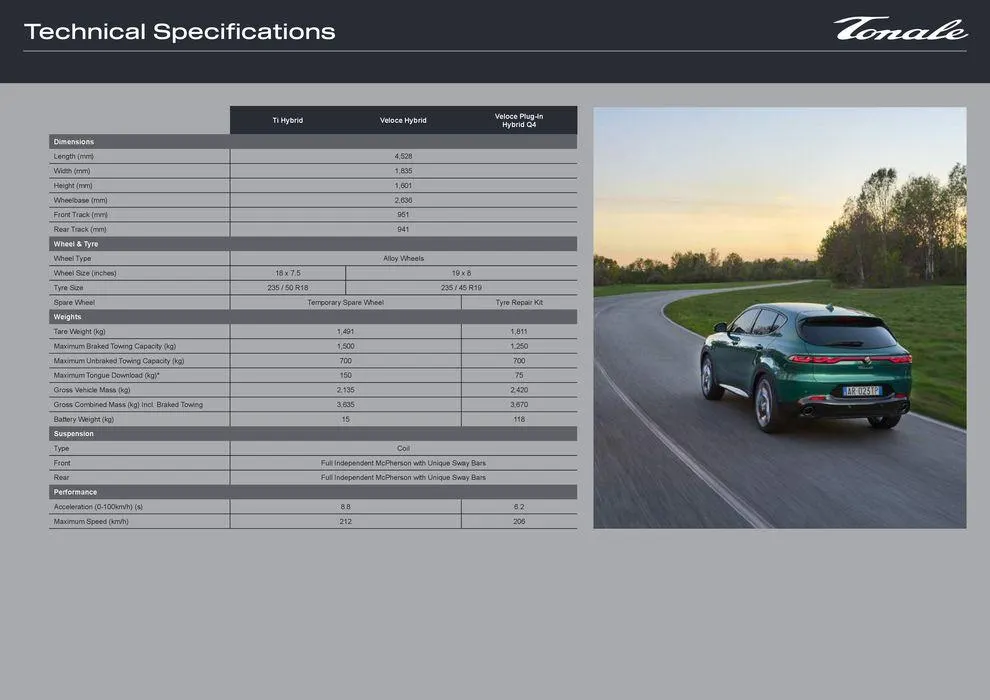Screen dimensions: 990x700
Task: Click the Alloy Wheels cell
Action: (x=403, y=259)
